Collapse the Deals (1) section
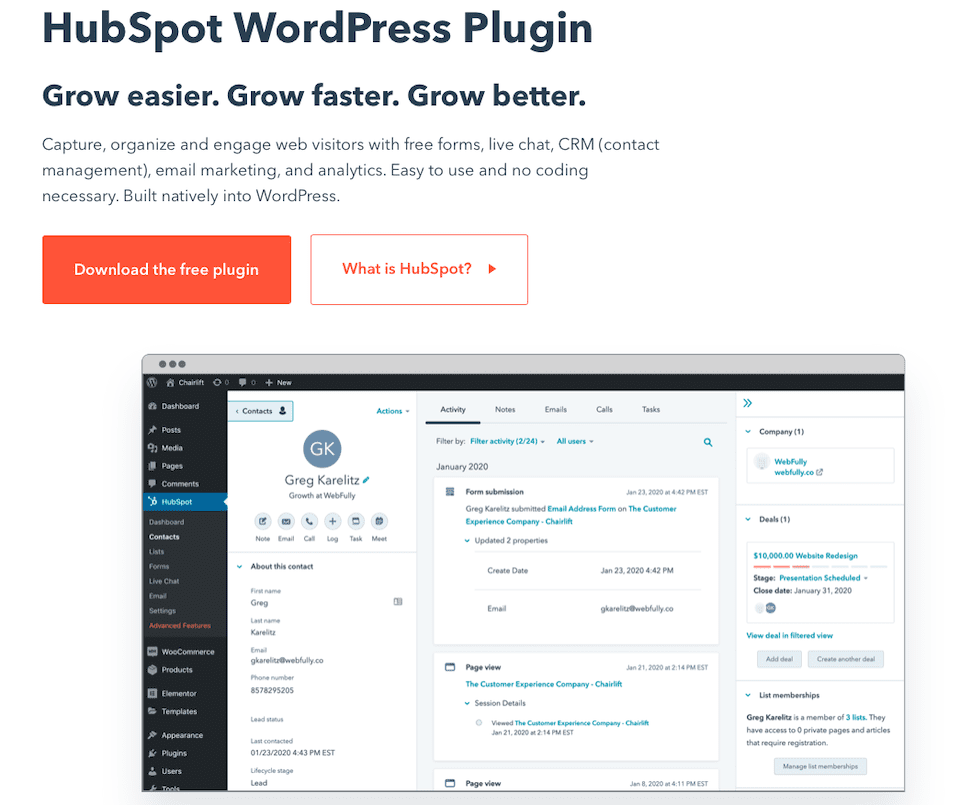 [x=746, y=519]
